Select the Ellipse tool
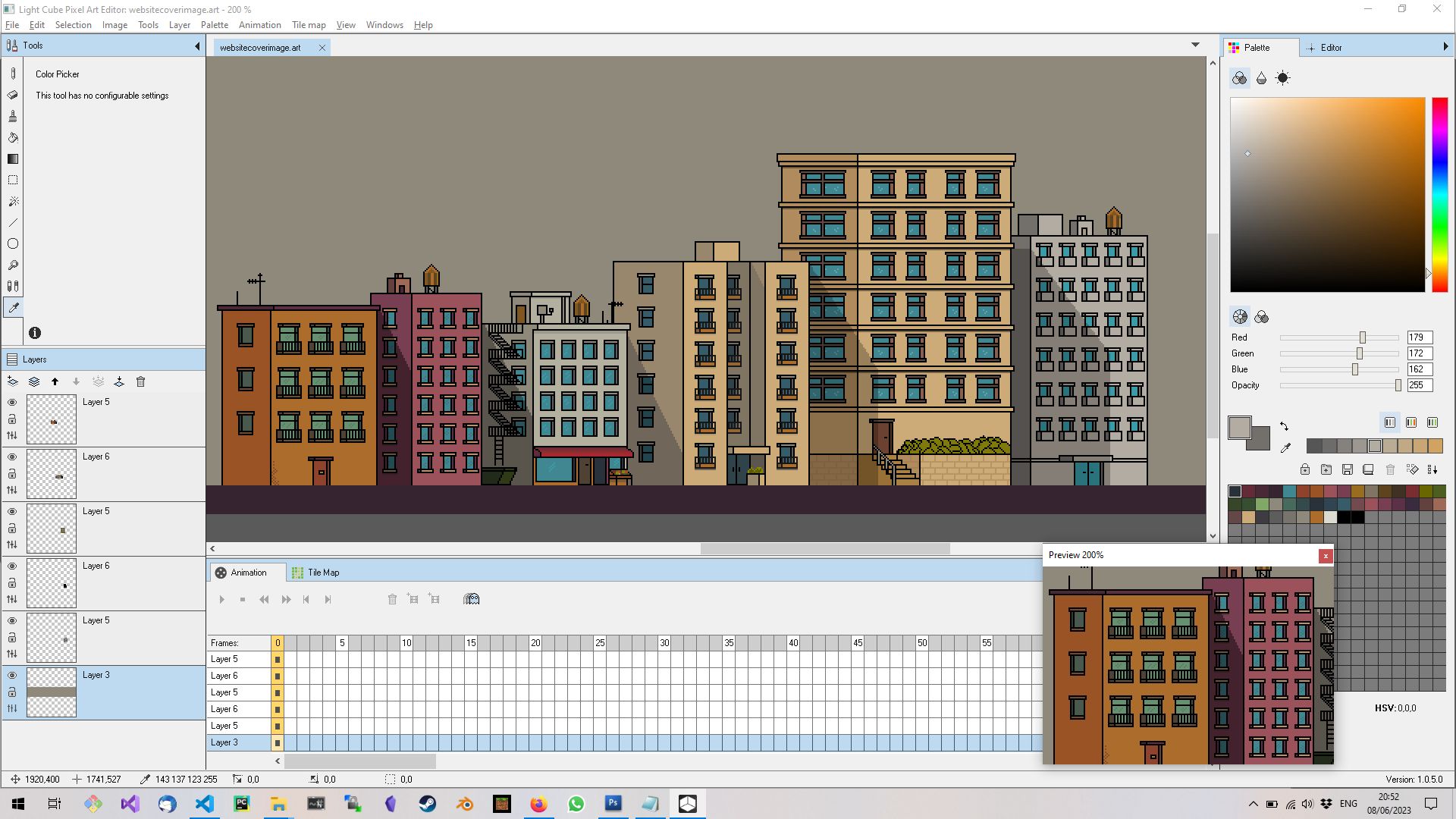1456x819 pixels. click(13, 243)
